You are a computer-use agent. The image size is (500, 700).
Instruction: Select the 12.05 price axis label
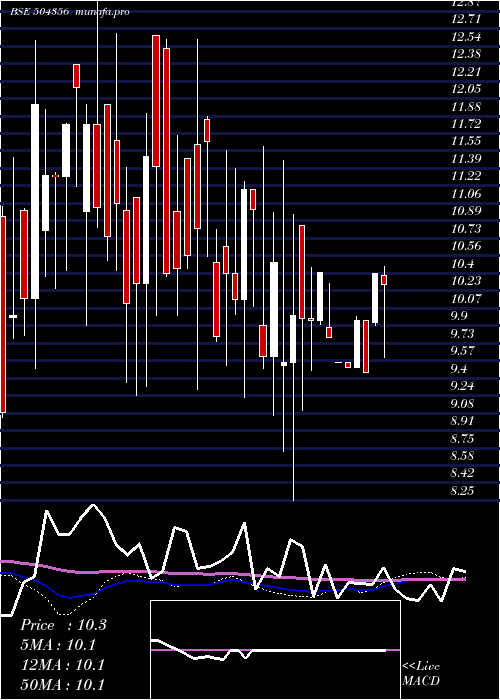point(466,89)
